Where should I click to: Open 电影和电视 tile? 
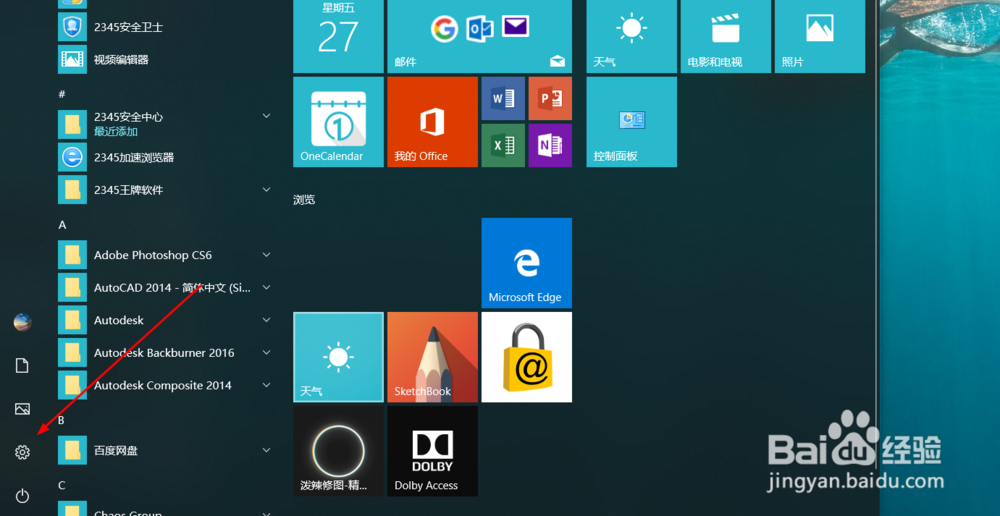(726, 36)
